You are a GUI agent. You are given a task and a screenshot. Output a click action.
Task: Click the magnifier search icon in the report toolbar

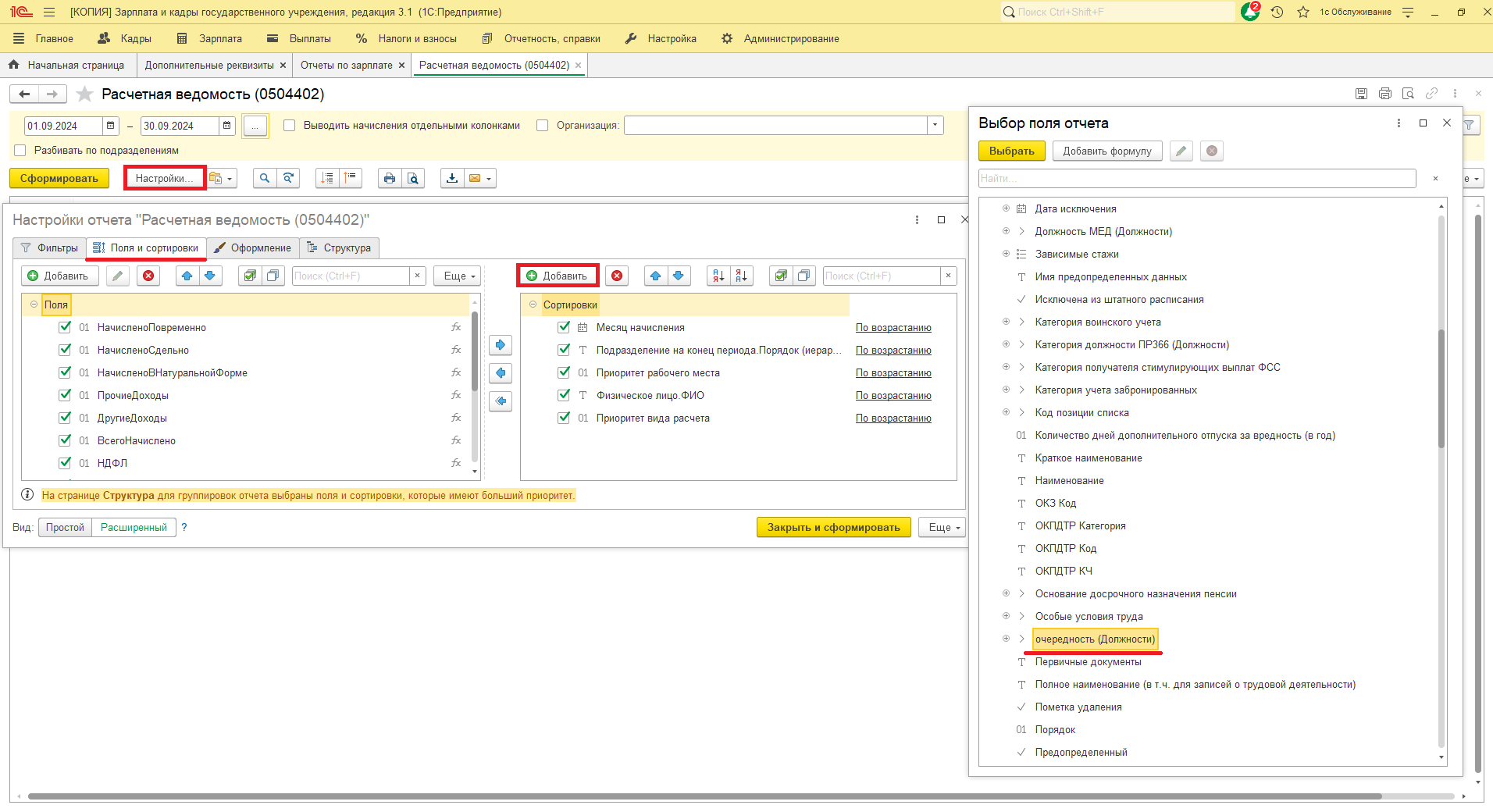[265, 179]
